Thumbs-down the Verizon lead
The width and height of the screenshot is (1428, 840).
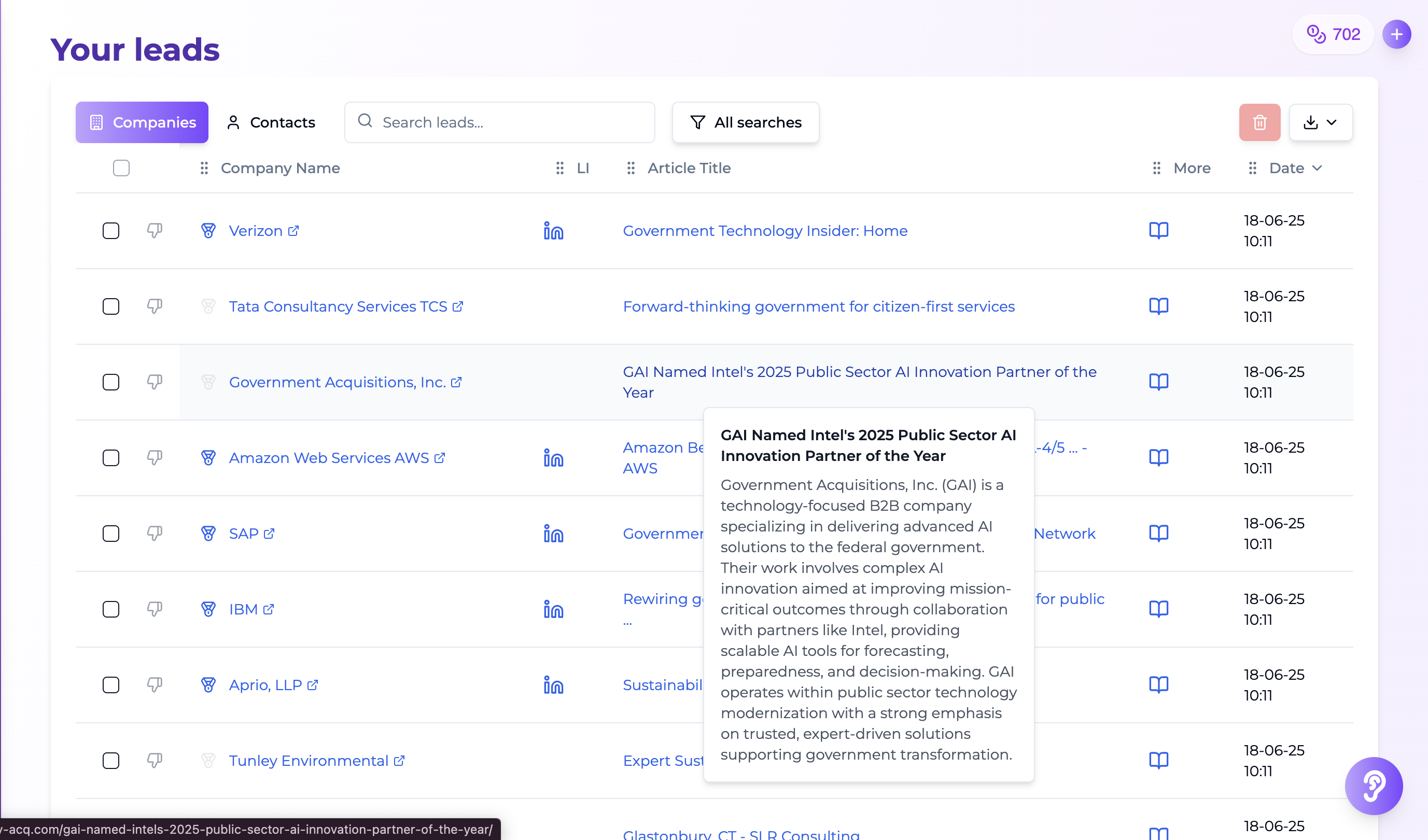pos(155,231)
